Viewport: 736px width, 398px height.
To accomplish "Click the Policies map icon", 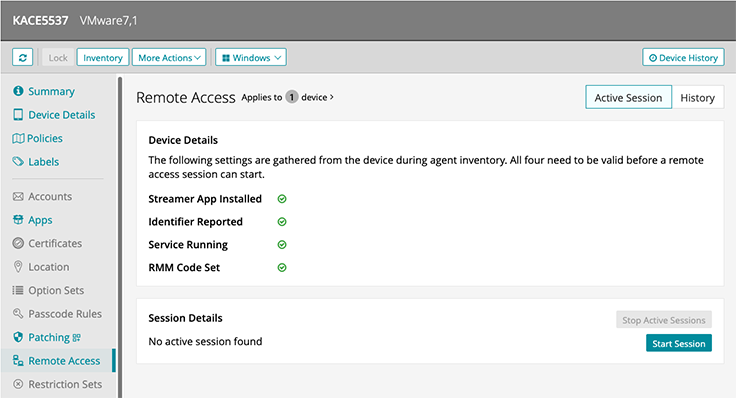I will point(18,138).
